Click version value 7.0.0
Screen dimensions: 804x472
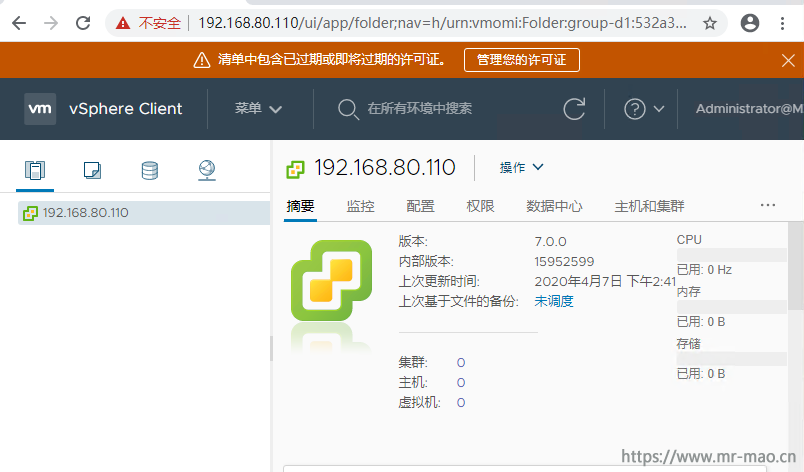(550, 241)
